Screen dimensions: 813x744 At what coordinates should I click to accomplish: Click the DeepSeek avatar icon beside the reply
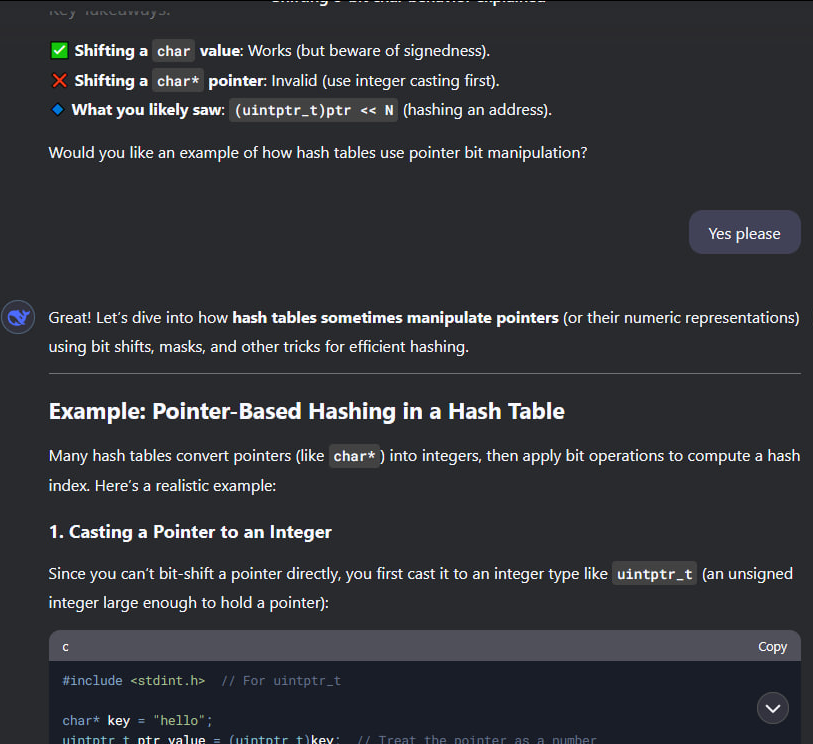18,317
